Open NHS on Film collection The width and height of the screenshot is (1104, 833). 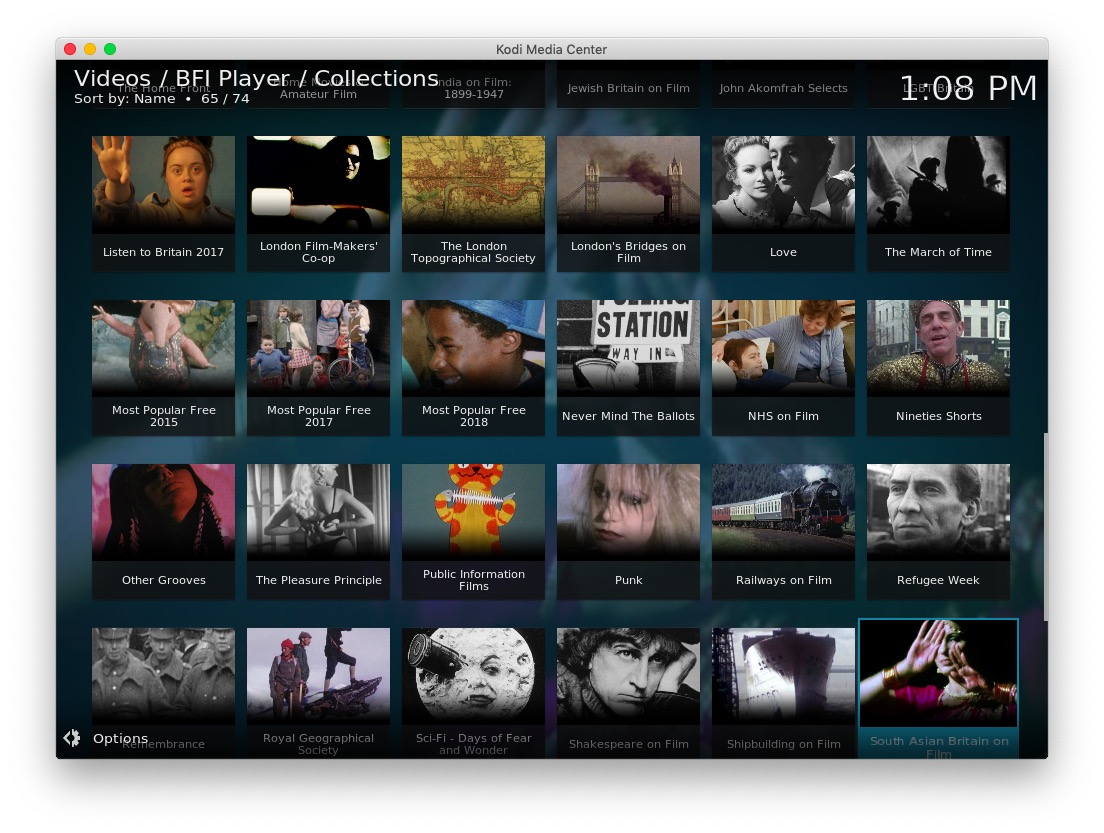click(x=783, y=367)
